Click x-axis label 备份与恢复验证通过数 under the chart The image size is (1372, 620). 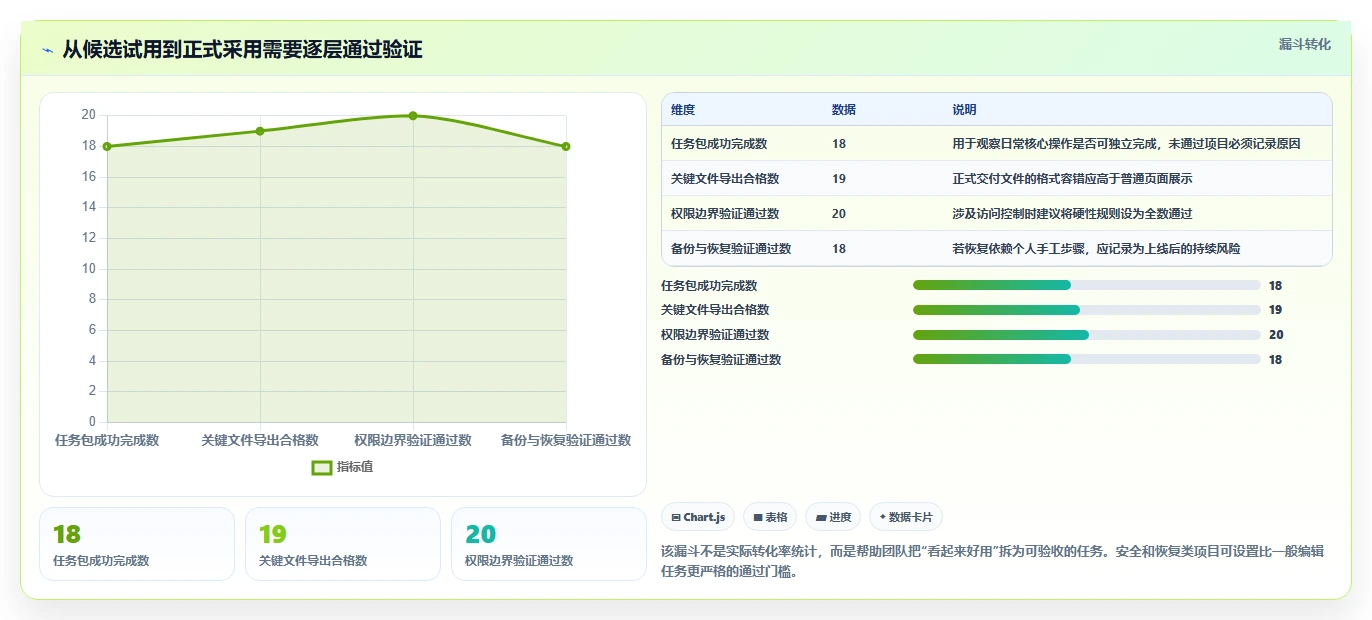[x=566, y=440]
